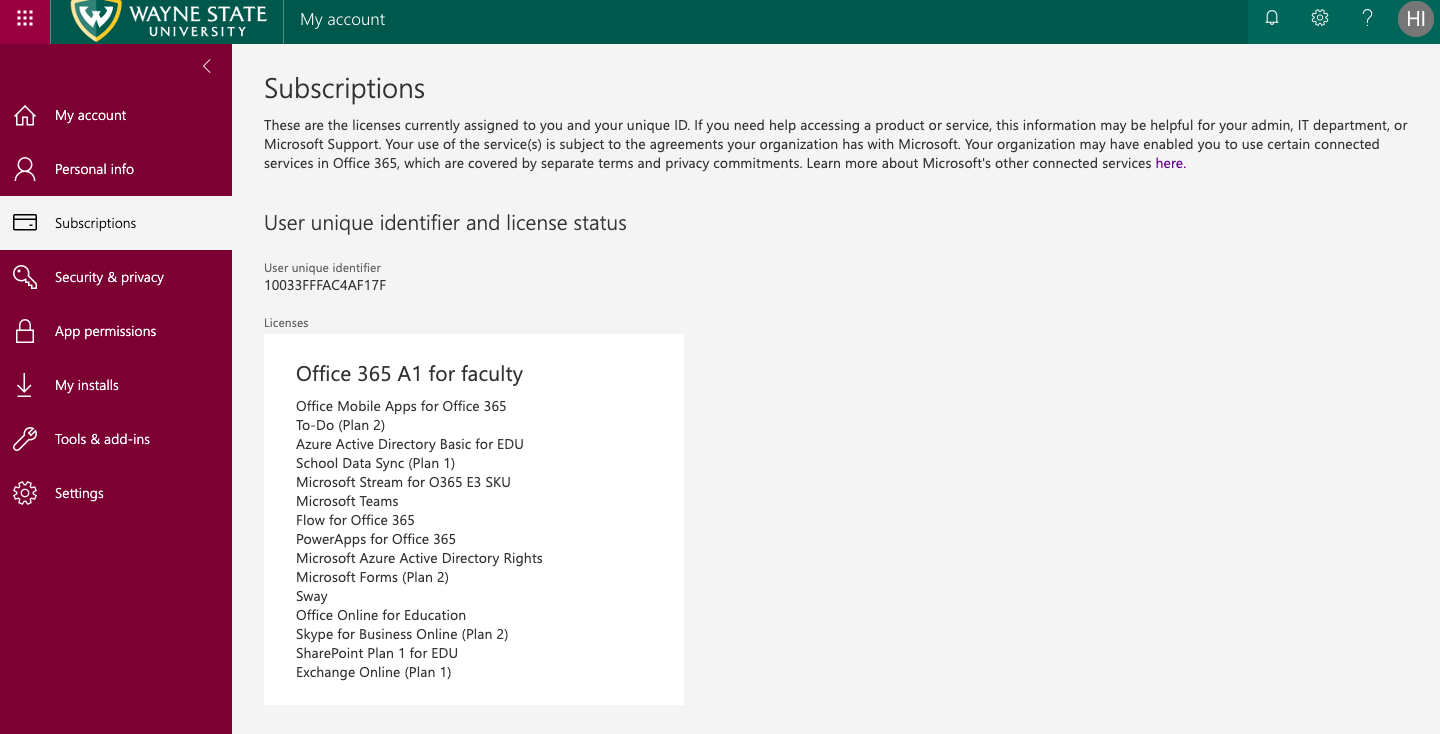Click the wrench icon for Tools & add-ins

point(25,439)
